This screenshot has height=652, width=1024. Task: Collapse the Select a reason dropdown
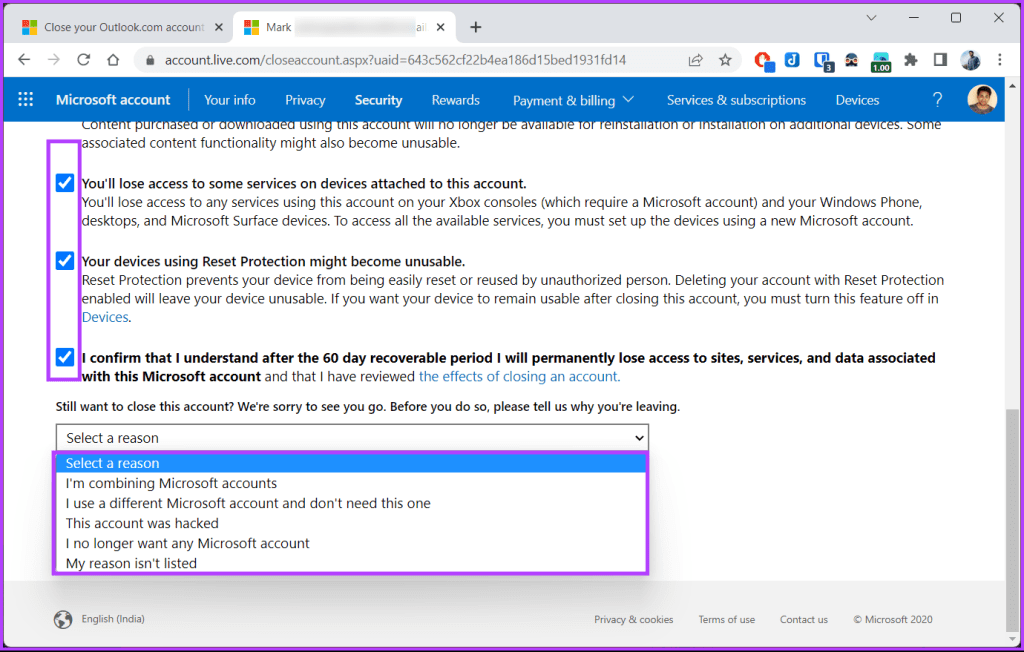352,438
